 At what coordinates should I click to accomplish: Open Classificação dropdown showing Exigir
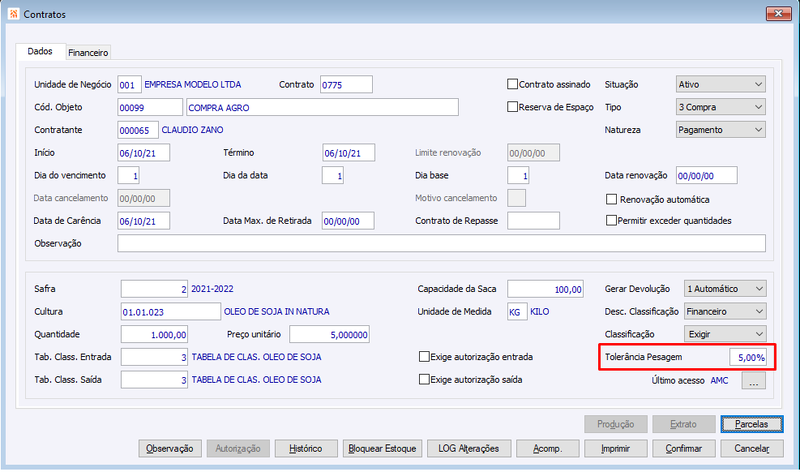click(x=724, y=334)
